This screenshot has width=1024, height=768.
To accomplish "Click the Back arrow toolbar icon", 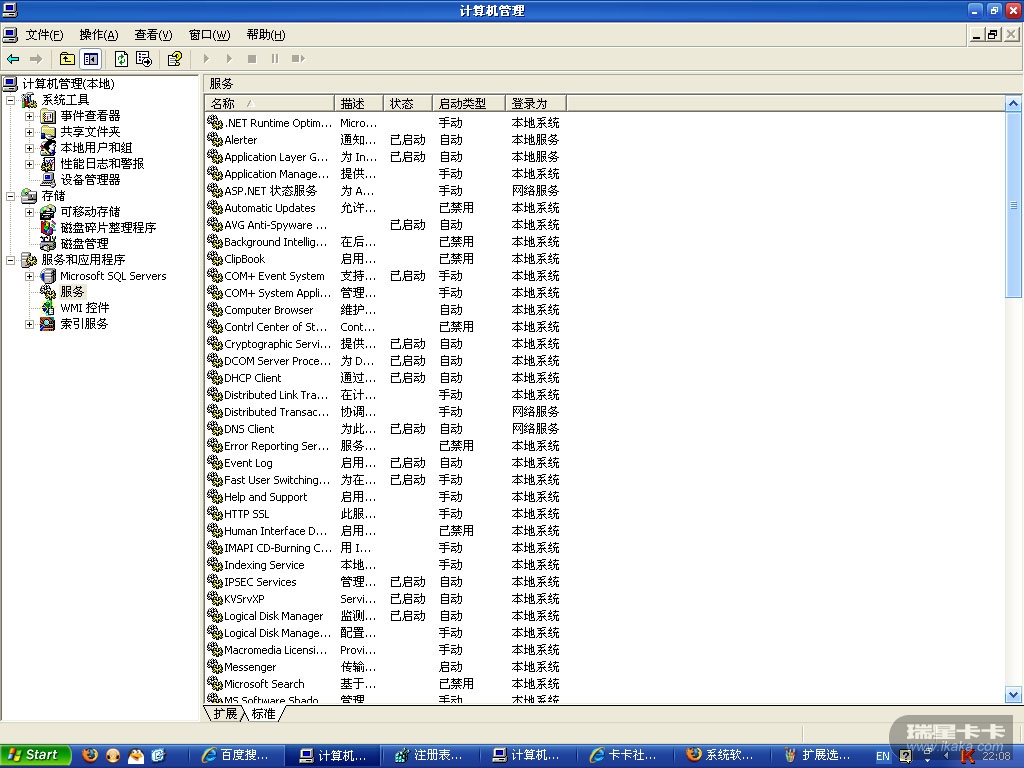I will 13,59.
